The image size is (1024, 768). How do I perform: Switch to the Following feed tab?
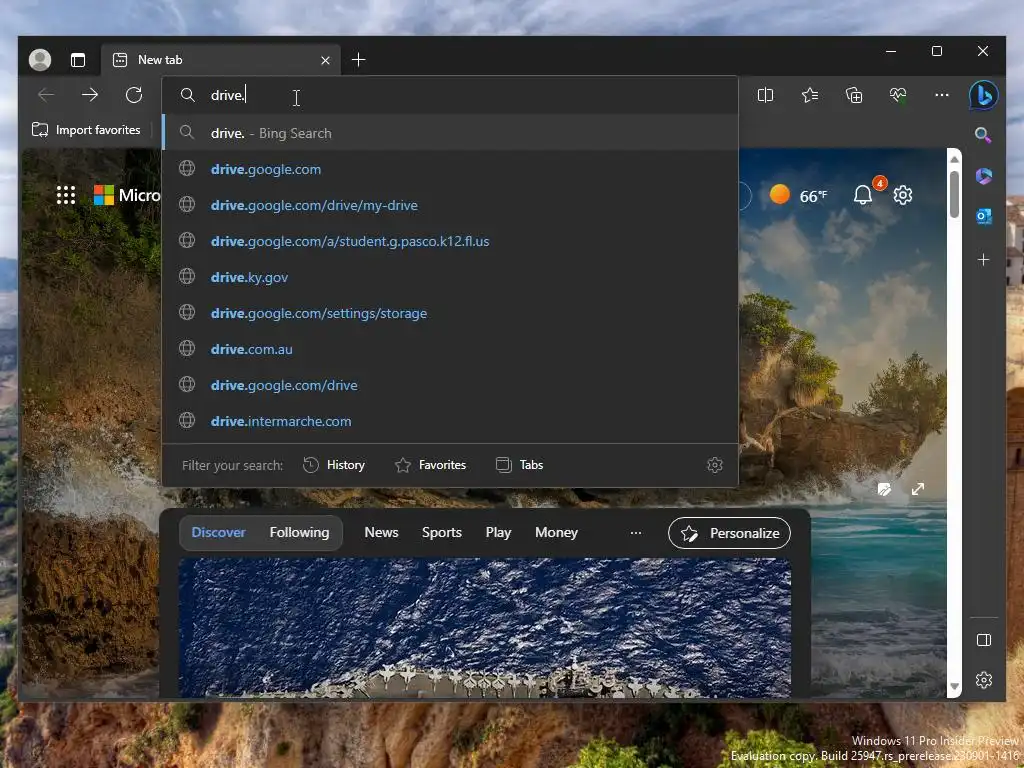point(299,533)
